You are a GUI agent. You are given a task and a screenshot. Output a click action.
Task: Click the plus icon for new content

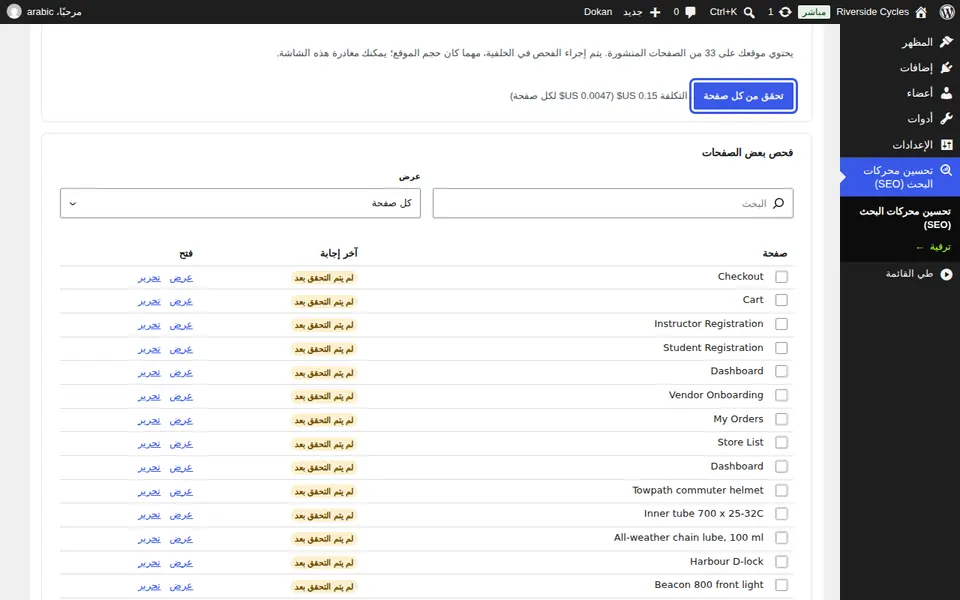[655, 12]
